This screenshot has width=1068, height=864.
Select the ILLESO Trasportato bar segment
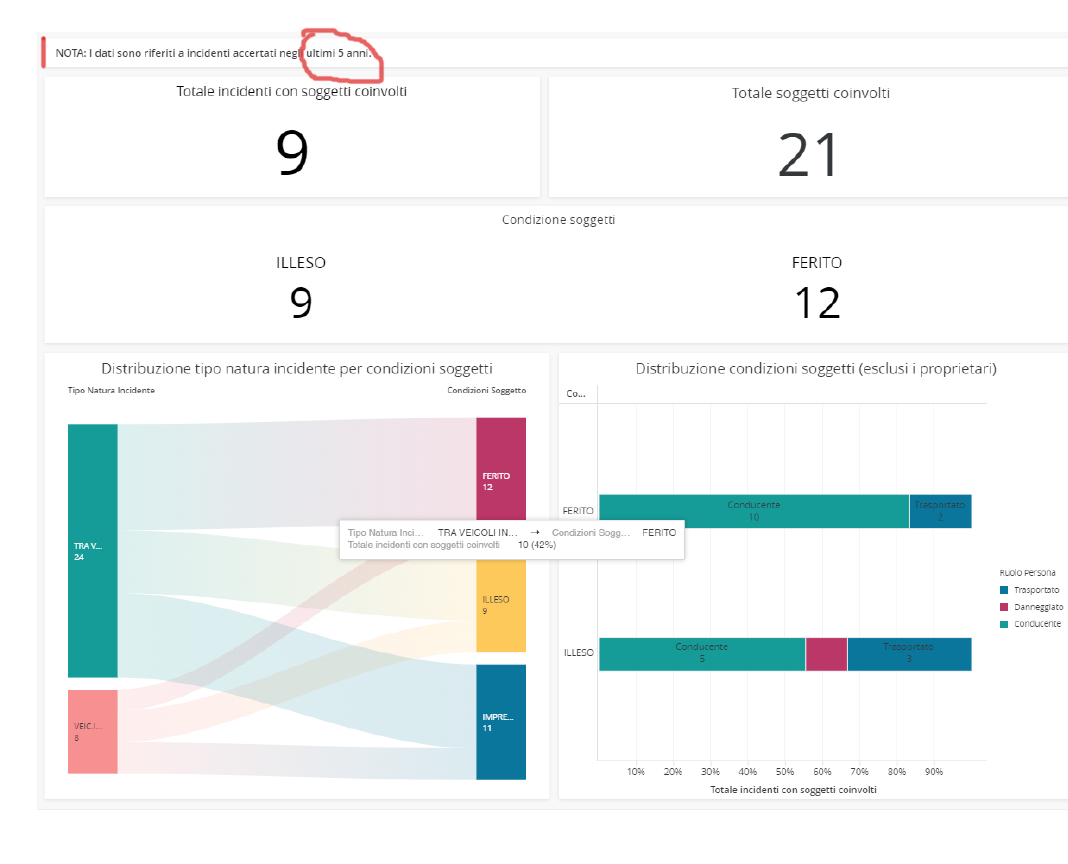(909, 654)
